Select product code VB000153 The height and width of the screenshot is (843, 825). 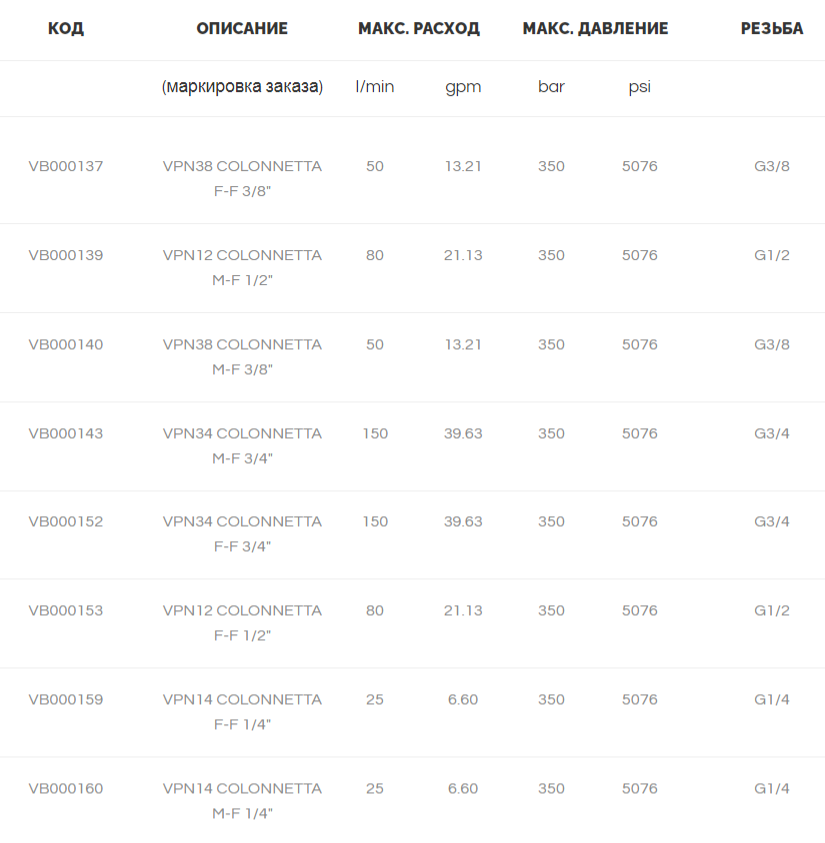coord(66,611)
